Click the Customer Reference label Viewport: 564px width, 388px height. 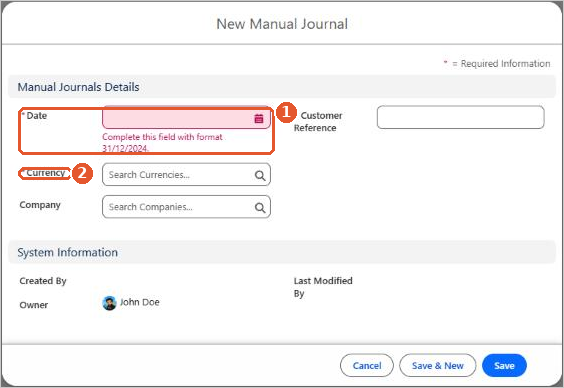pos(318,122)
